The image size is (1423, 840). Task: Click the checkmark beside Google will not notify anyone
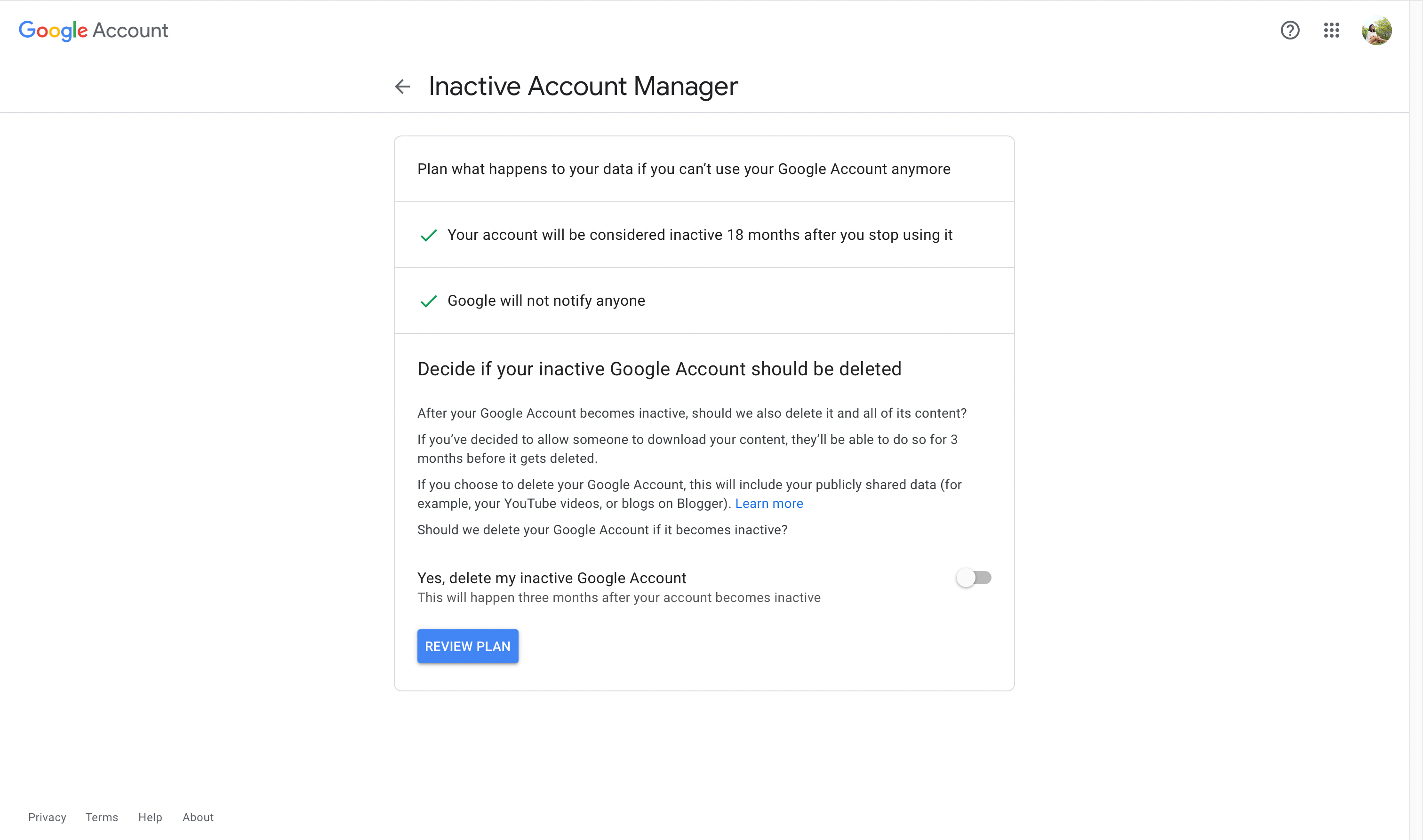(x=429, y=301)
